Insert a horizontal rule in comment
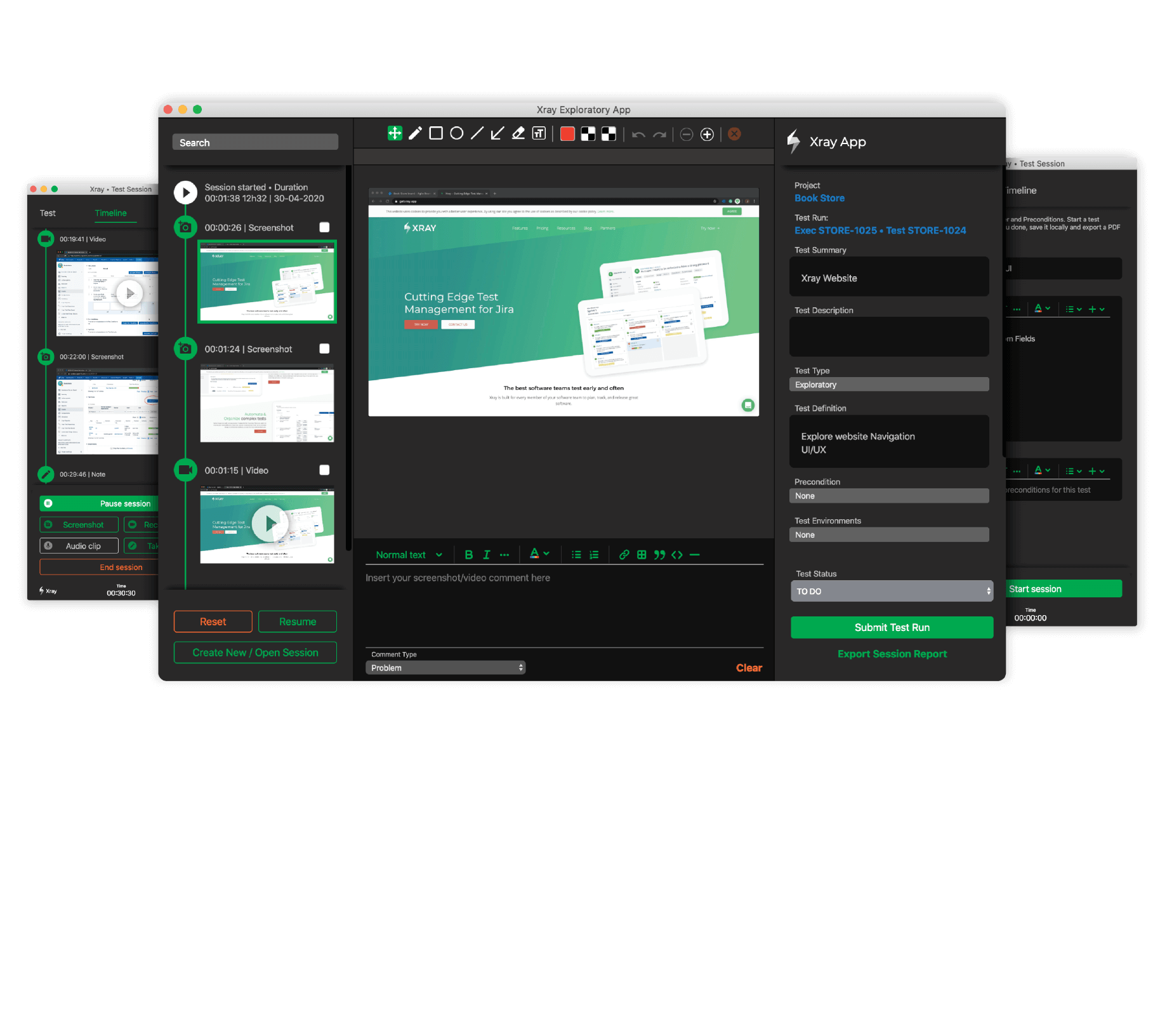Image resolution: width=1160 pixels, height=1036 pixels. coord(695,555)
